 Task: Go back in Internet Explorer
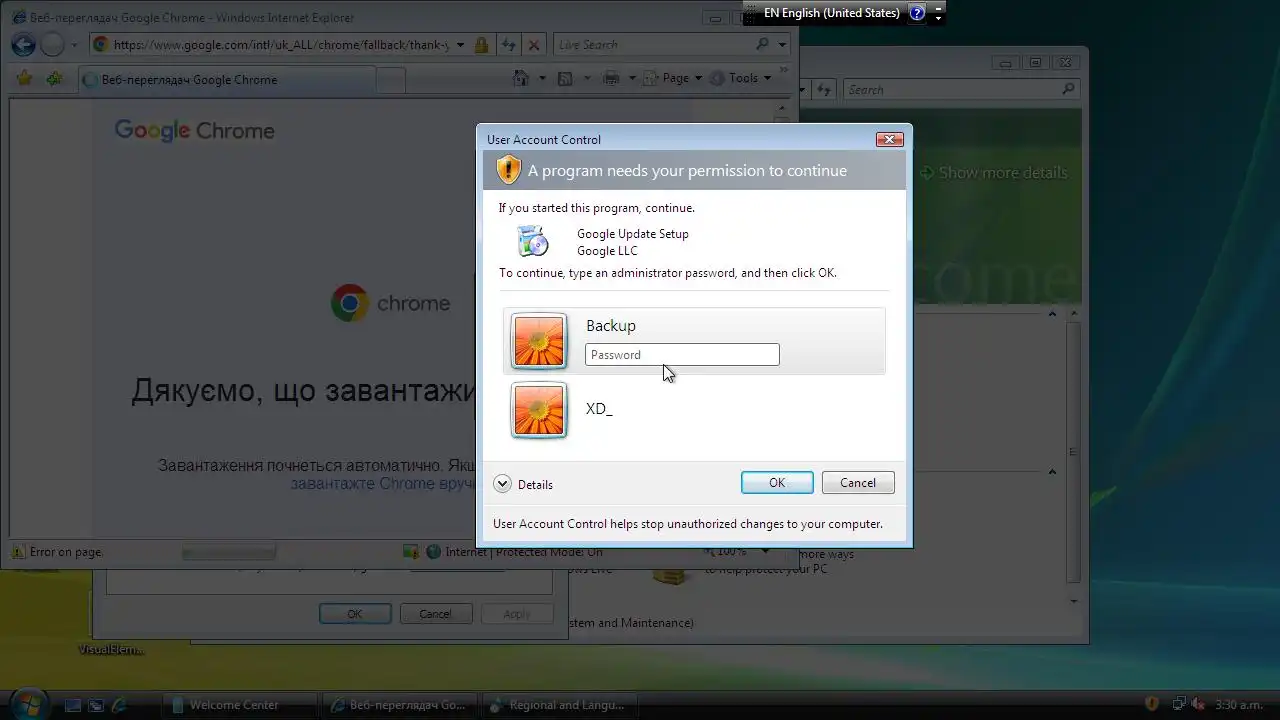click(24, 44)
